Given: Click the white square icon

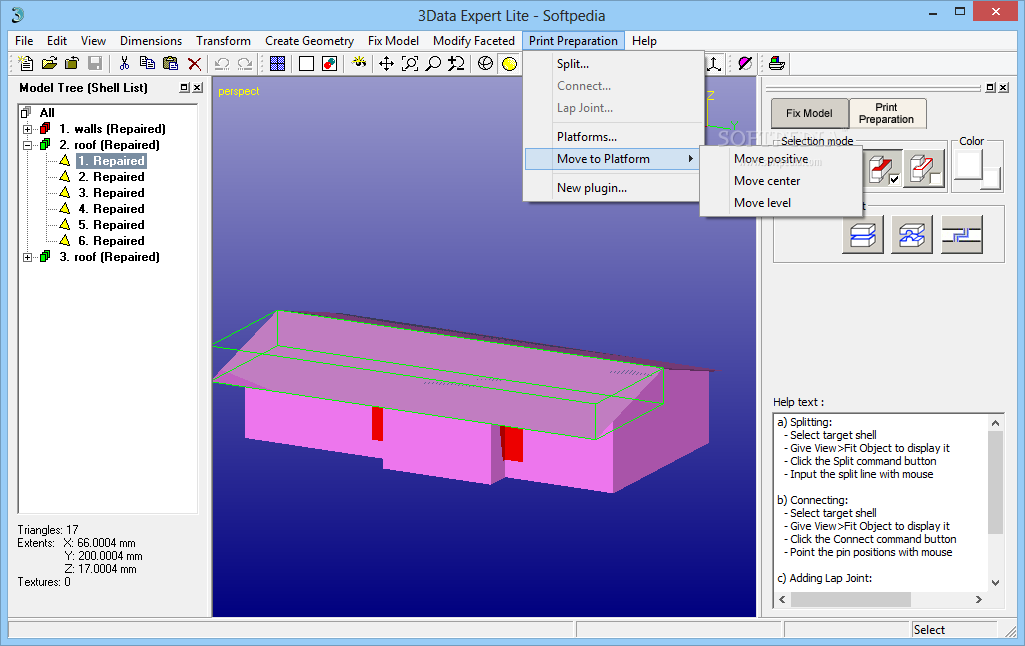Looking at the screenshot, I should tap(306, 63).
